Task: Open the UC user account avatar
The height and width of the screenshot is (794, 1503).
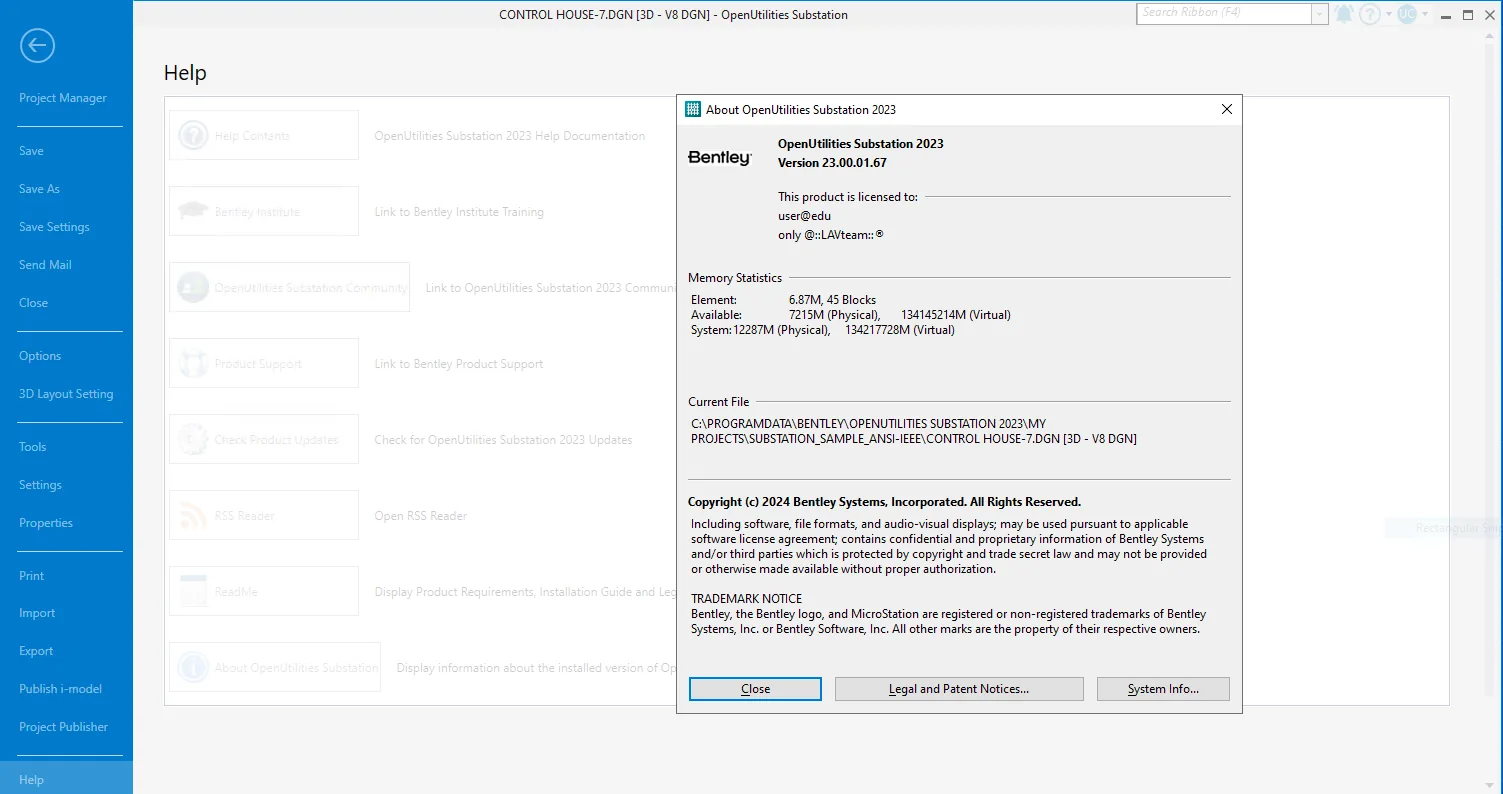Action: click(x=1407, y=14)
